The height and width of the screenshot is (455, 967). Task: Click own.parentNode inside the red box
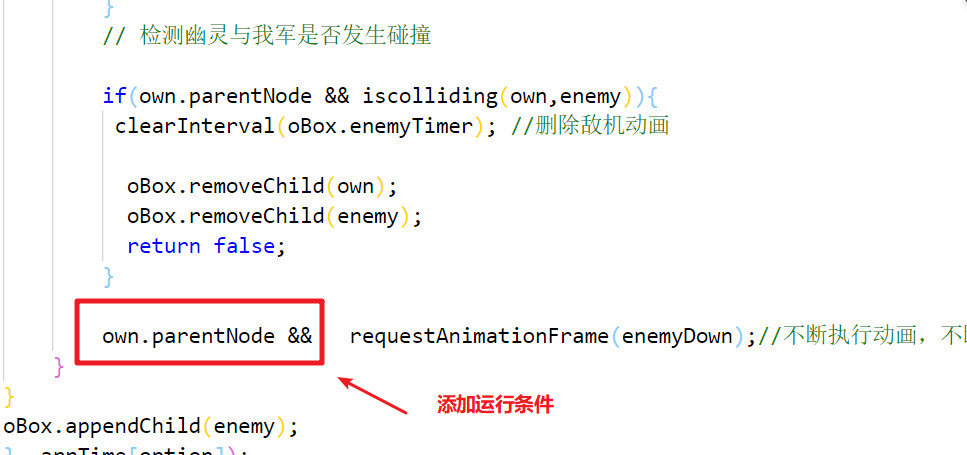pos(188,336)
